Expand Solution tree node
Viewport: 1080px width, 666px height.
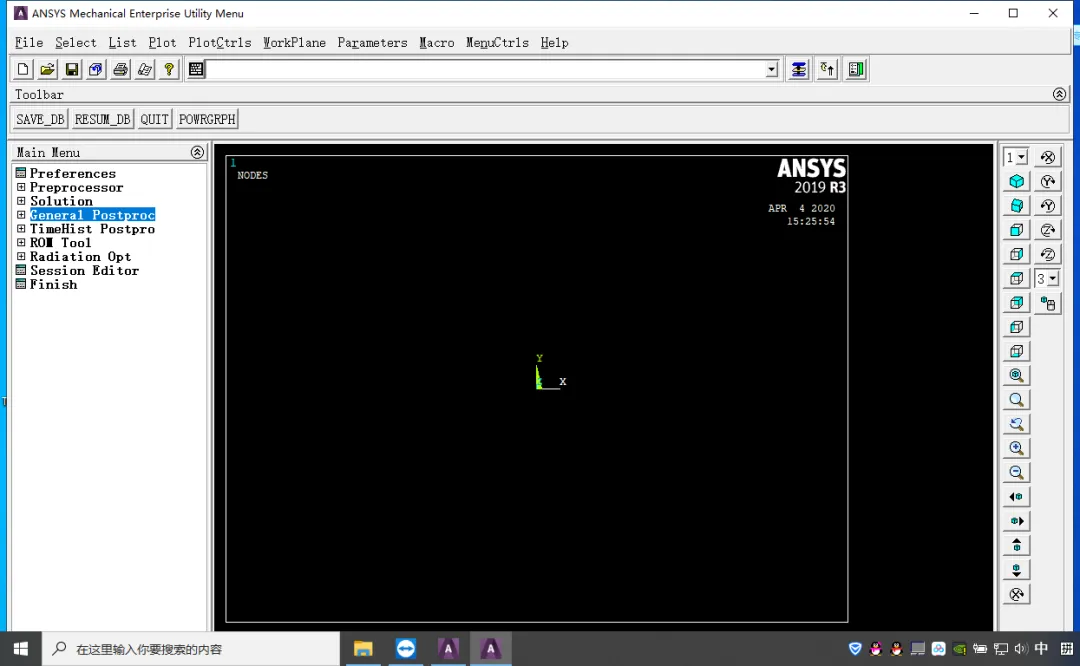[x=21, y=200]
